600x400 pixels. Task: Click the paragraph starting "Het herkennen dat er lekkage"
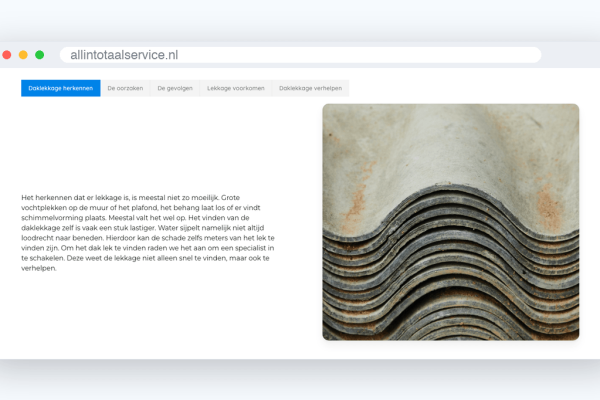pyautogui.click(x=148, y=233)
